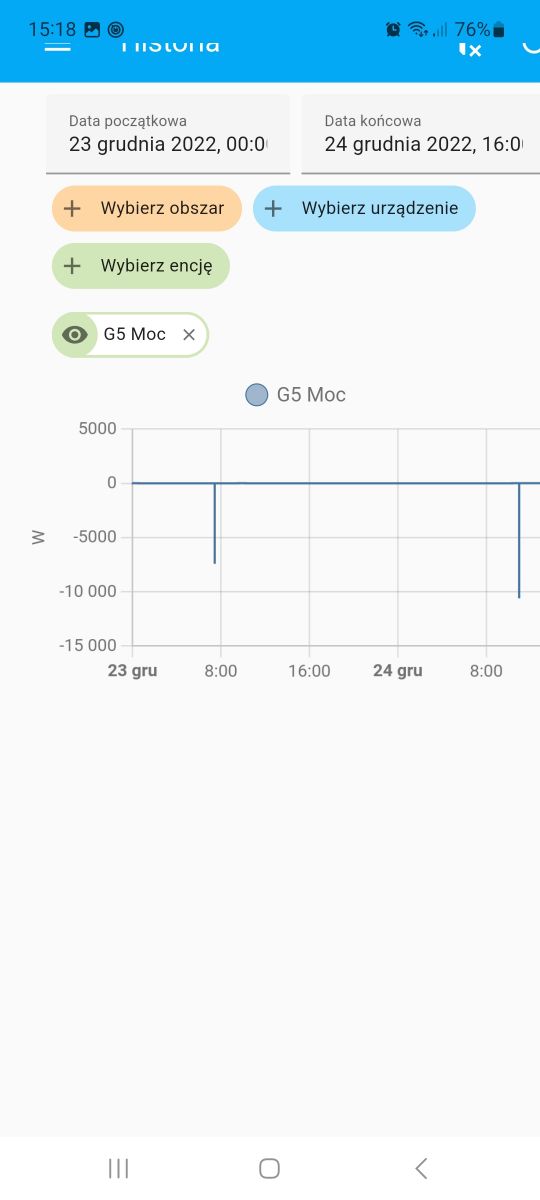Tap the Android back navigation arrow
Screen dimensions: 540x1200
(421, 1167)
